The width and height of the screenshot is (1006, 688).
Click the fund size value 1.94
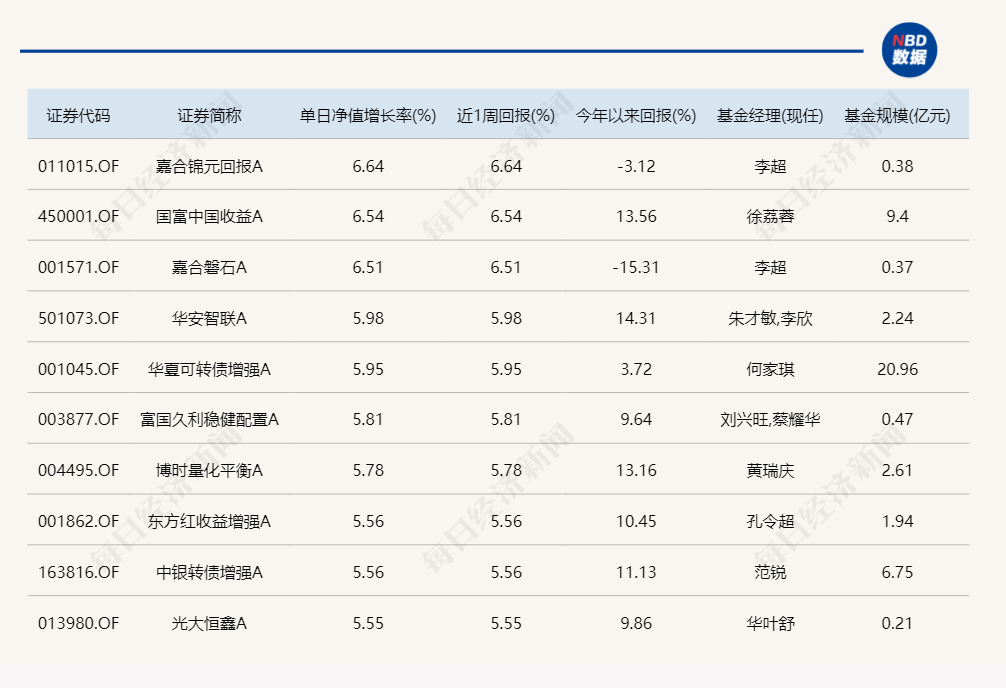[897, 521]
